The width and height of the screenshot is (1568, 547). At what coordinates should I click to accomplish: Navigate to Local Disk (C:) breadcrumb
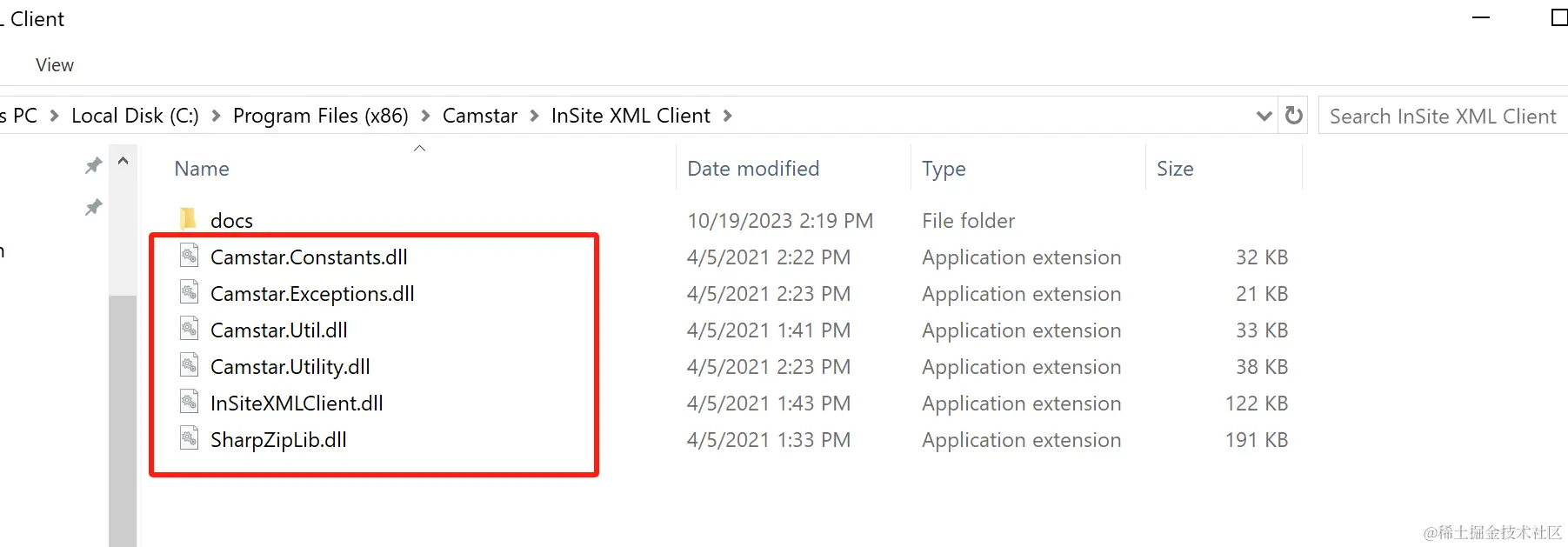(x=135, y=116)
